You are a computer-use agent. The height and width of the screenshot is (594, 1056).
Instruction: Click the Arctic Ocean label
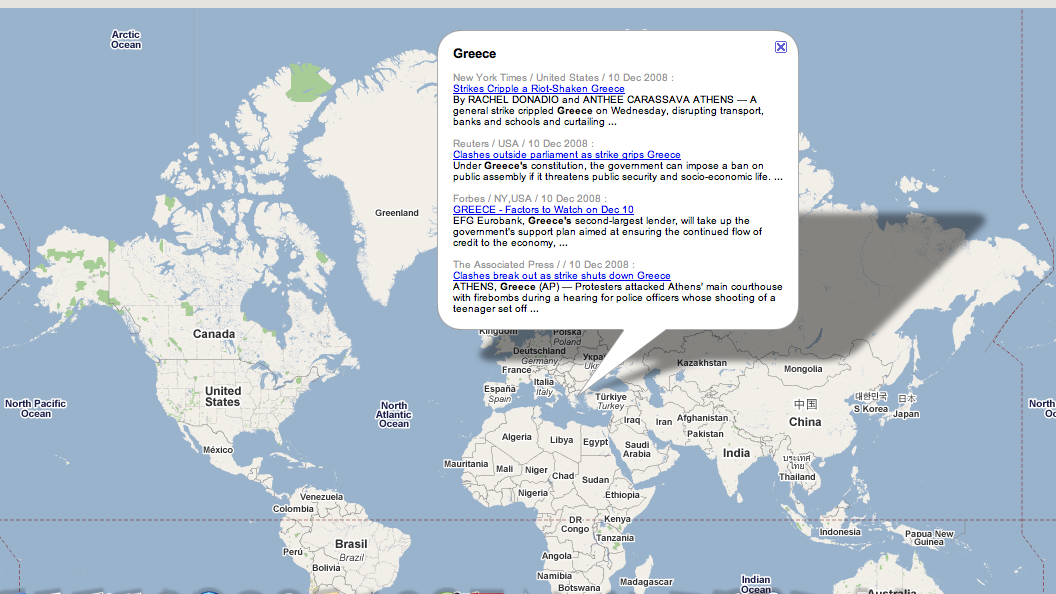pos(126,40)
